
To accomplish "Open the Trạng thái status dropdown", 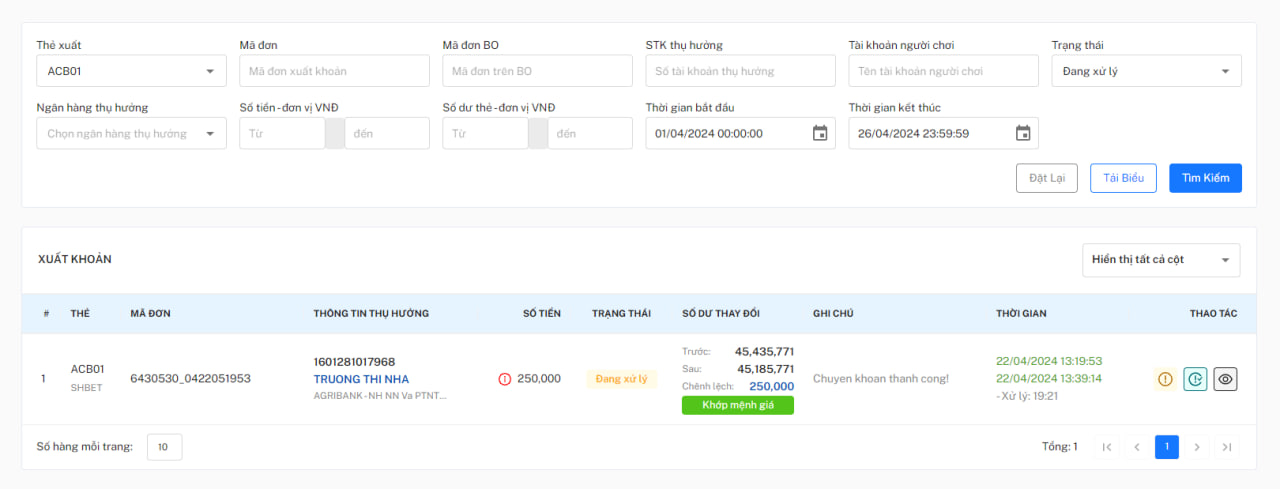I will [x=1146, y=71].
